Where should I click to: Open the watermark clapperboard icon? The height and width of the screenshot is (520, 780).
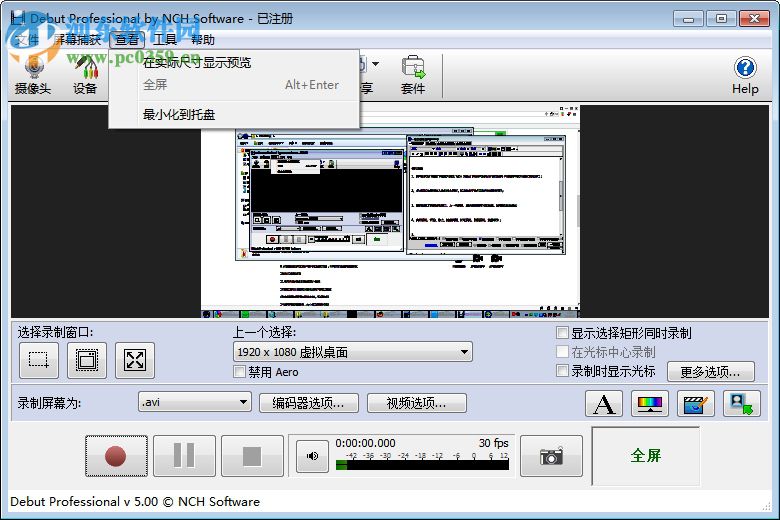[696, 404]
